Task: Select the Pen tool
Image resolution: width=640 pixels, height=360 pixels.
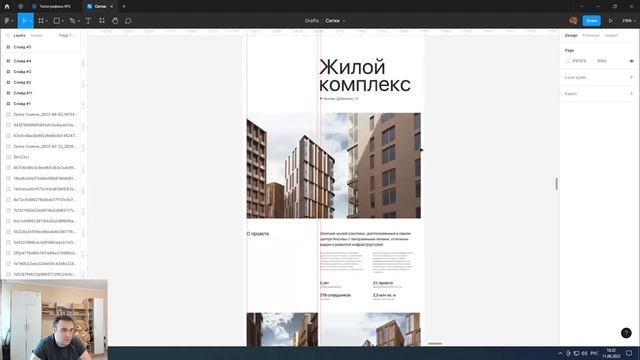Action: [x=72, y=20]
